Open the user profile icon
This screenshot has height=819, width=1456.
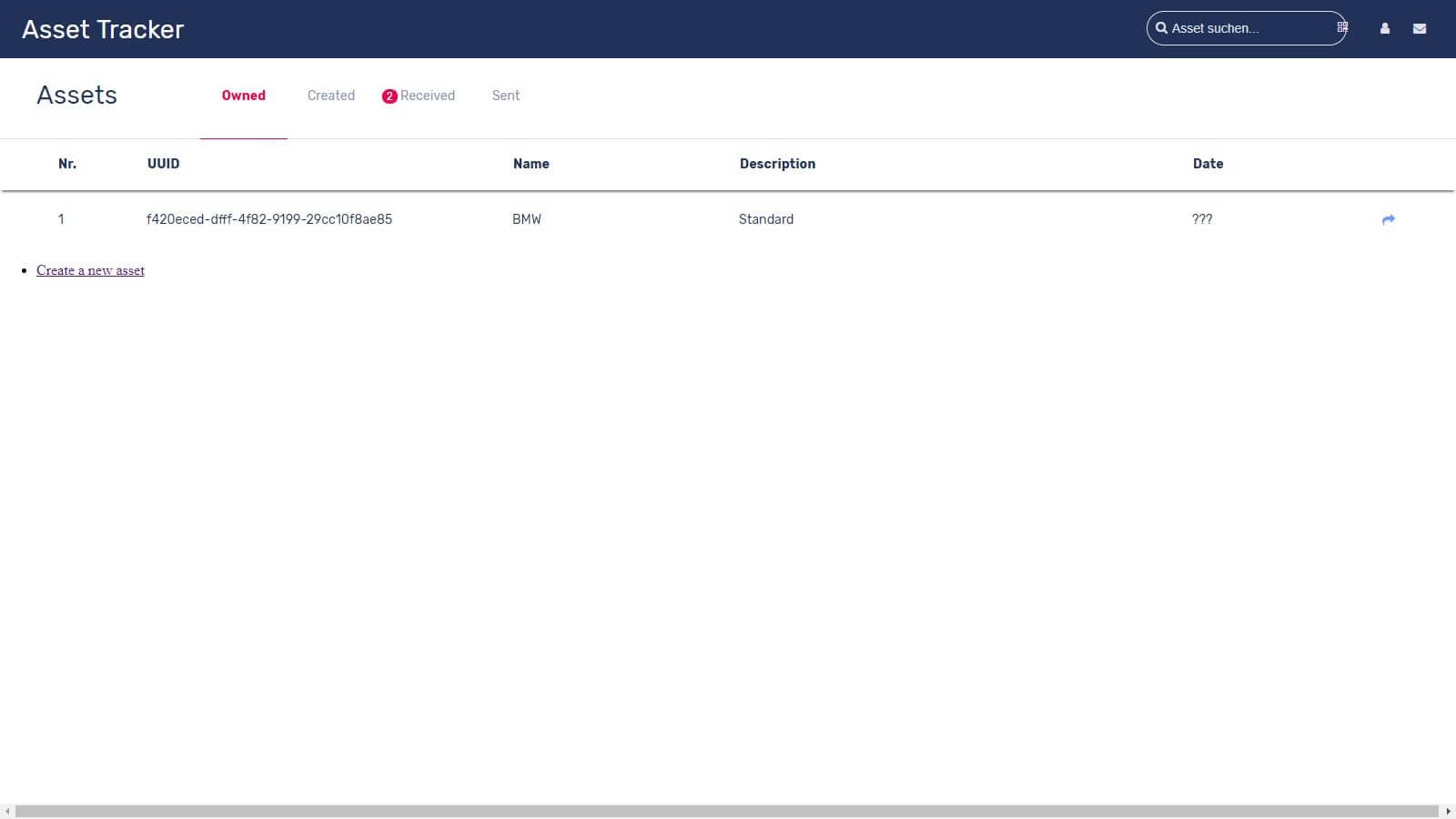[x=1385, y=29]
